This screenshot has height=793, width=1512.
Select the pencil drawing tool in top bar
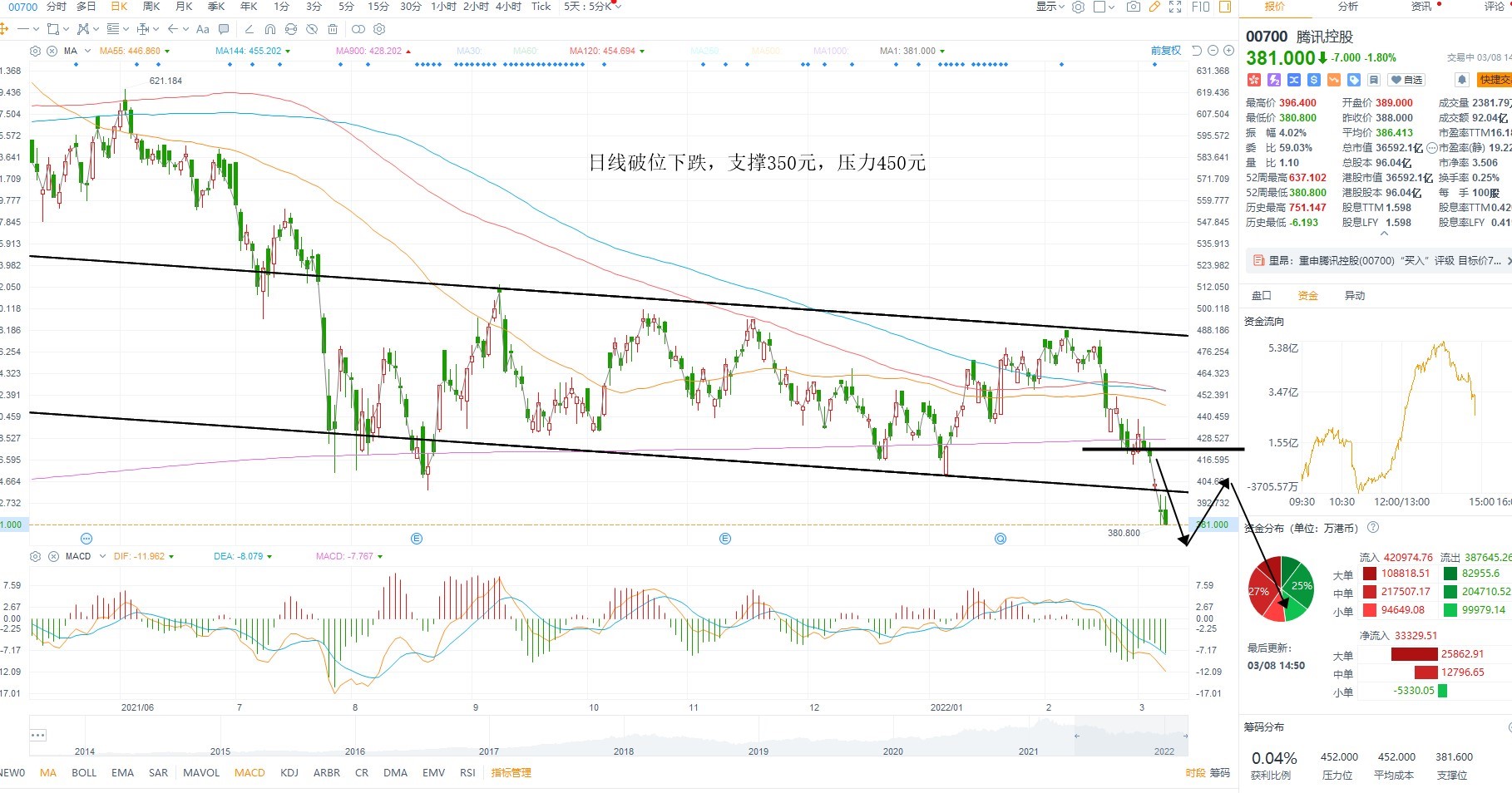coord(1154,7)
